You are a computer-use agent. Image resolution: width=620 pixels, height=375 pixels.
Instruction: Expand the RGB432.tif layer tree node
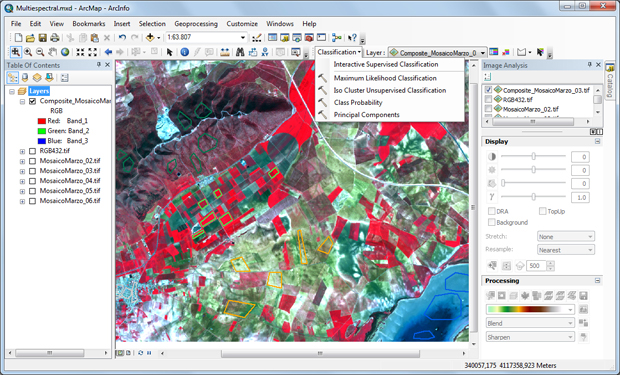(22, 151)
